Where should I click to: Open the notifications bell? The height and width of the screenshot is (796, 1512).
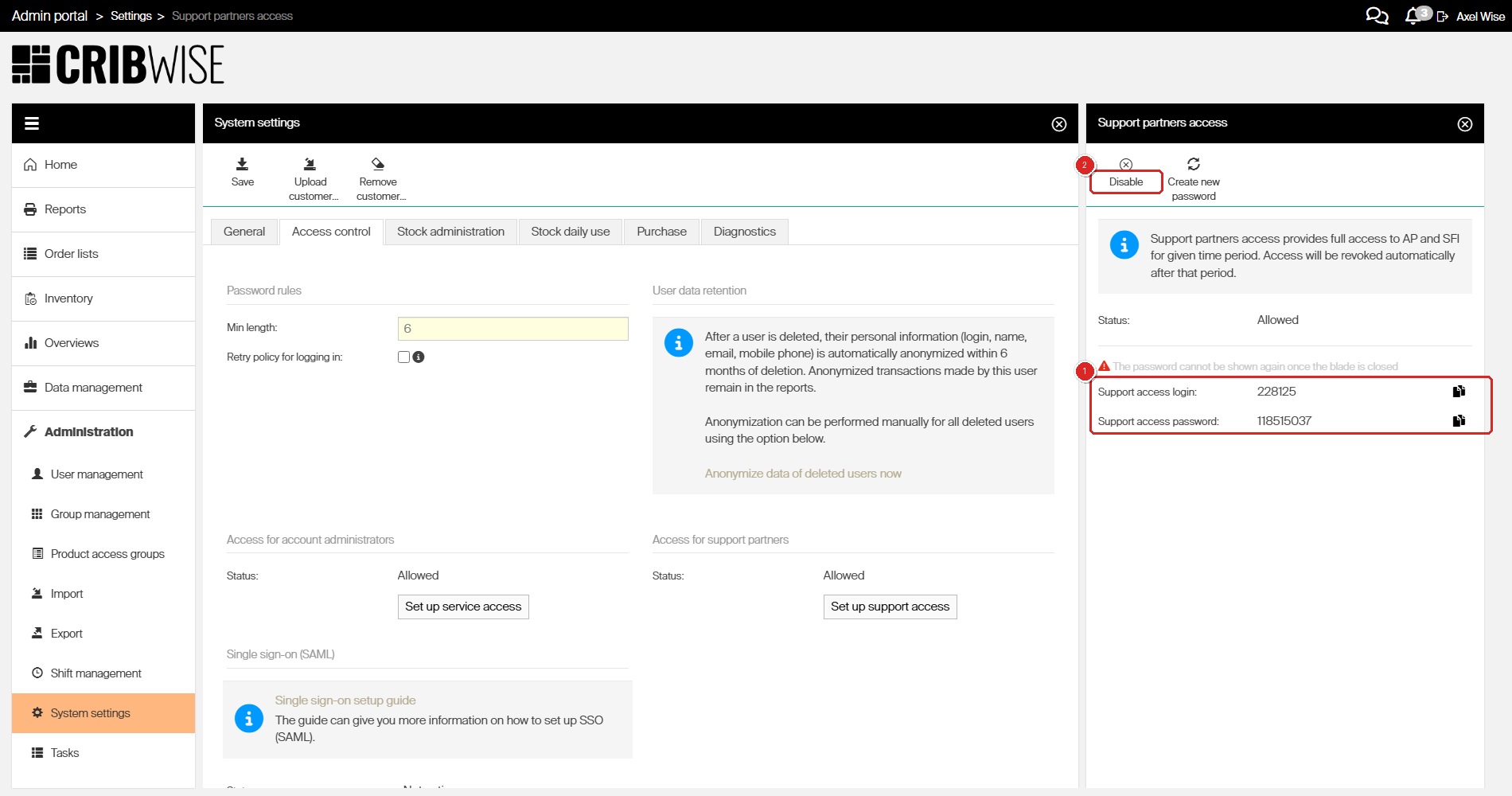pyautogui.click(x=1413, y=16)
